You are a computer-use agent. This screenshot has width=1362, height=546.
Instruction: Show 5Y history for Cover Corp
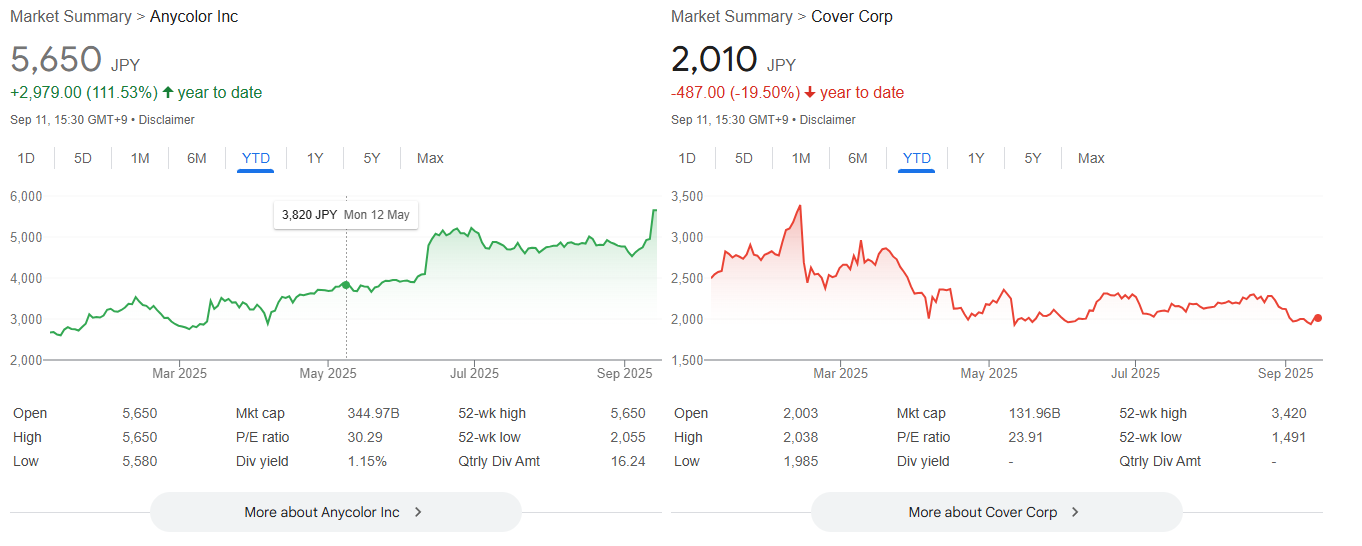[1033, 158]
